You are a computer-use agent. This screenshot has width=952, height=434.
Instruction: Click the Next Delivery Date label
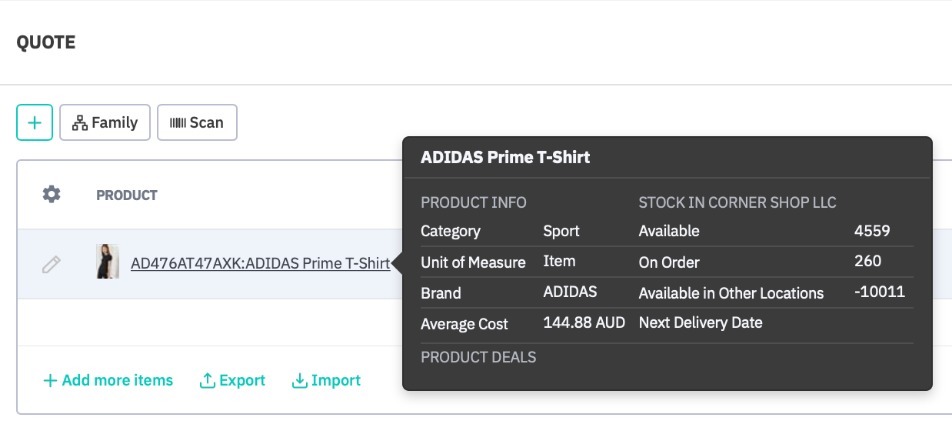tap(700, 323)
